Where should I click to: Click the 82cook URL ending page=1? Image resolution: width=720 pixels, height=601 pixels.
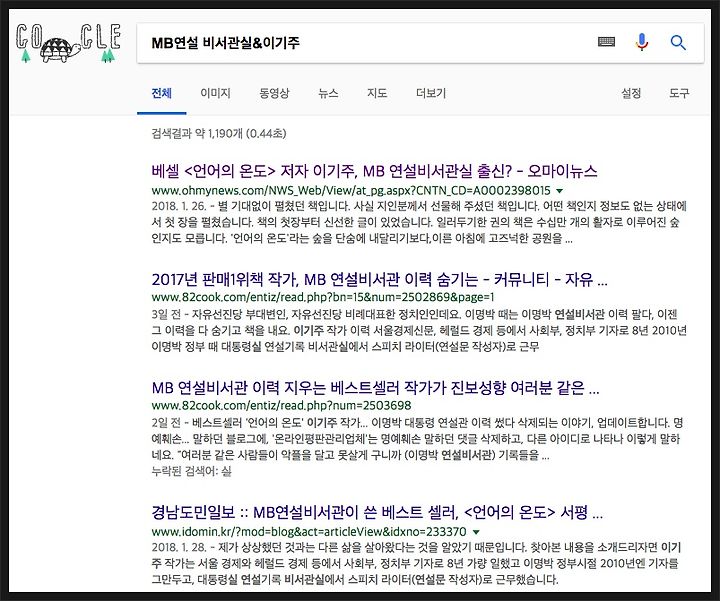[323, 297]
